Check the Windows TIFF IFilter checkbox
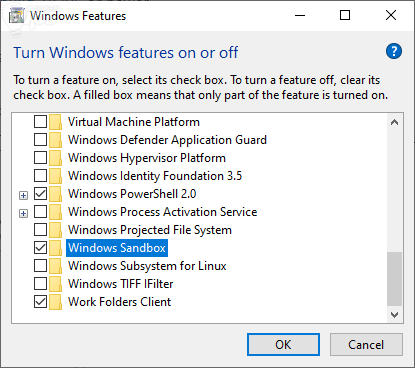415x368 pixels. [x=40, y=284]
